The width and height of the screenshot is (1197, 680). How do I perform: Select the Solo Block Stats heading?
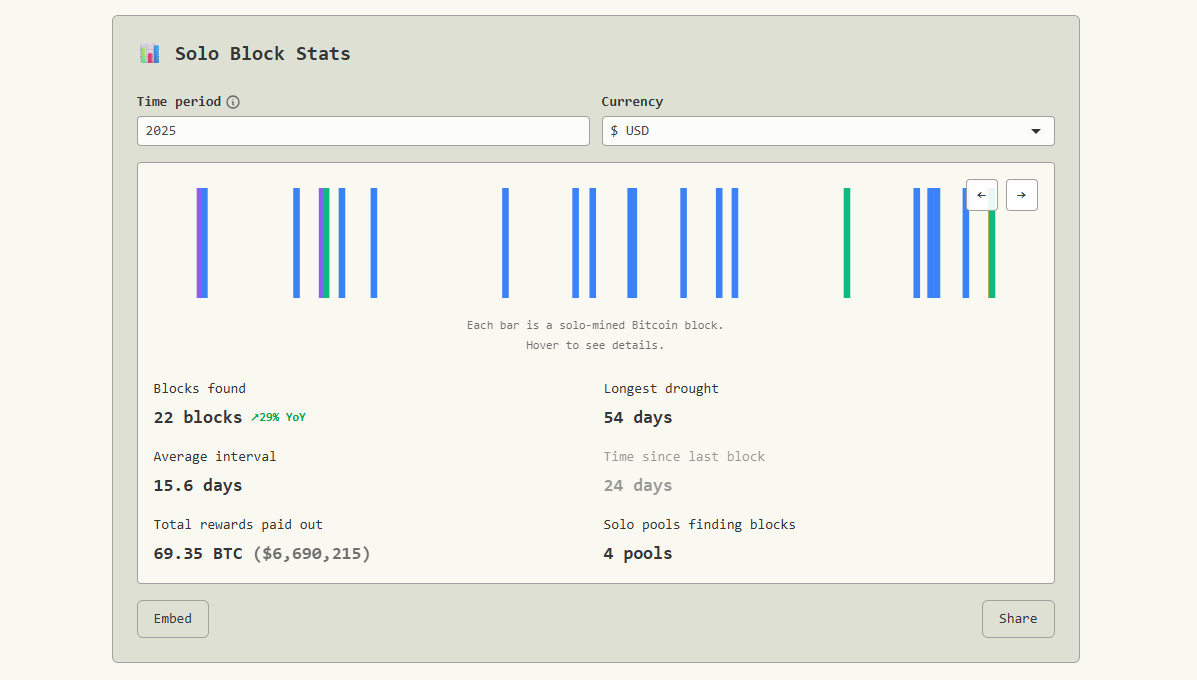click(262, 53)
